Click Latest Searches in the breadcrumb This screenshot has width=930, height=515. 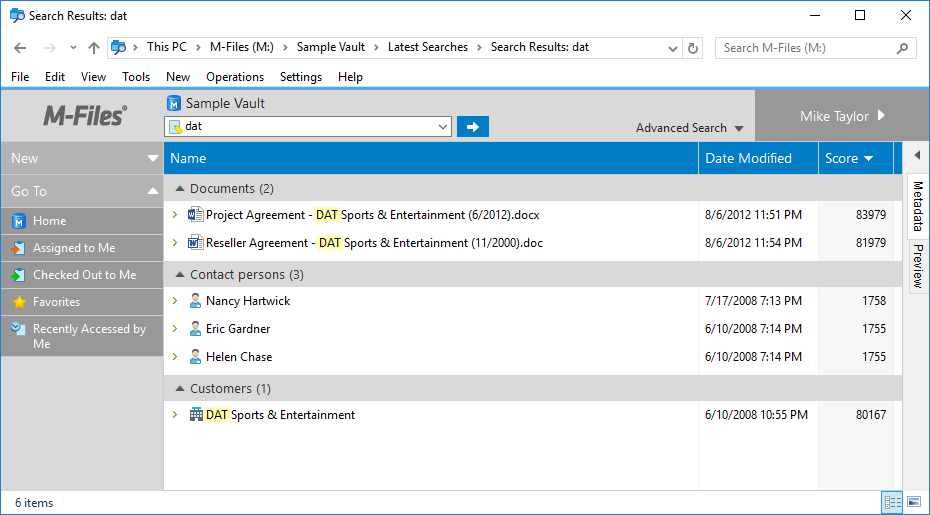pos(428,47)
